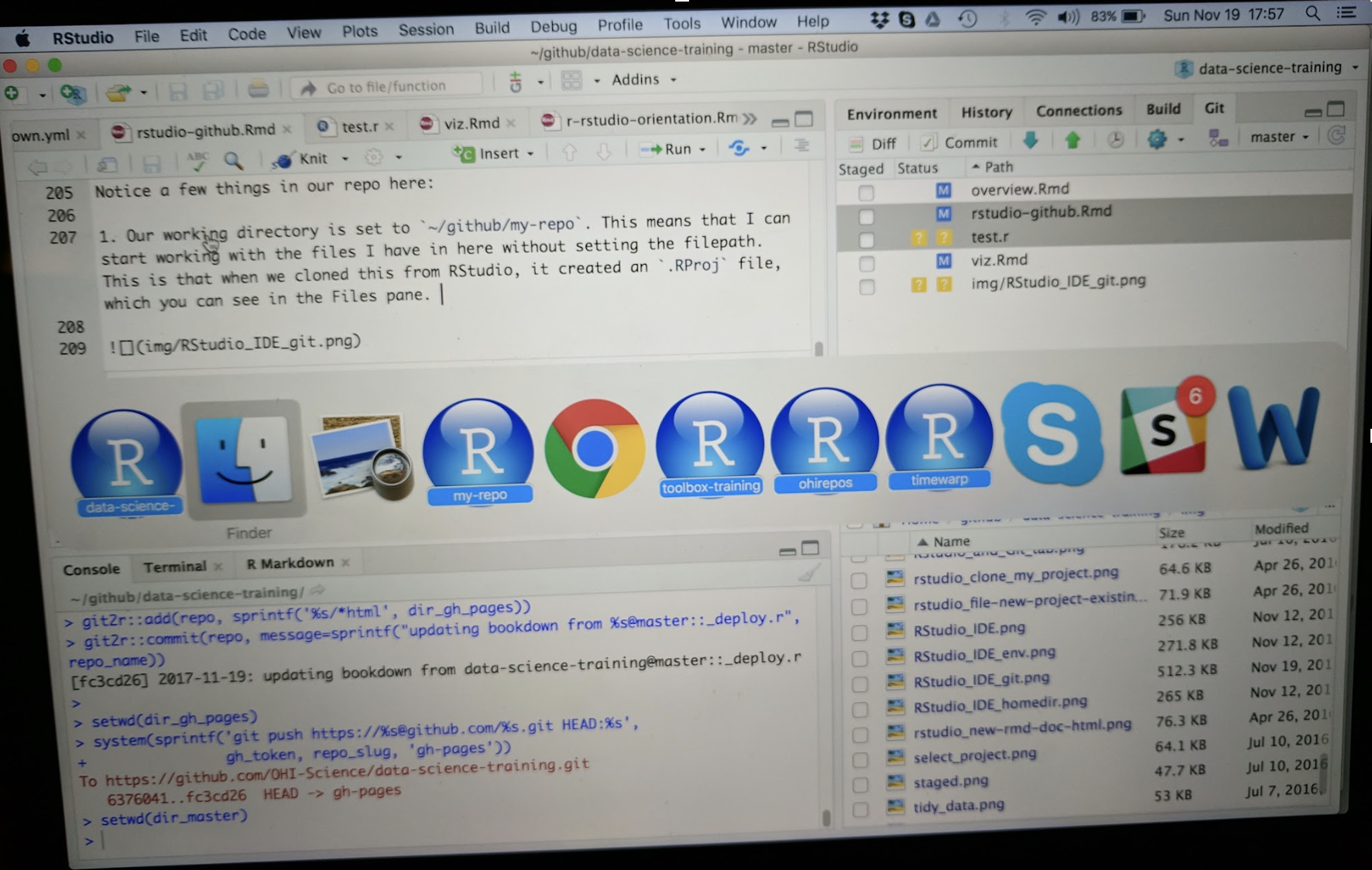Click the re-run previous code icon
1372x870 pixels.
(739, 148)
